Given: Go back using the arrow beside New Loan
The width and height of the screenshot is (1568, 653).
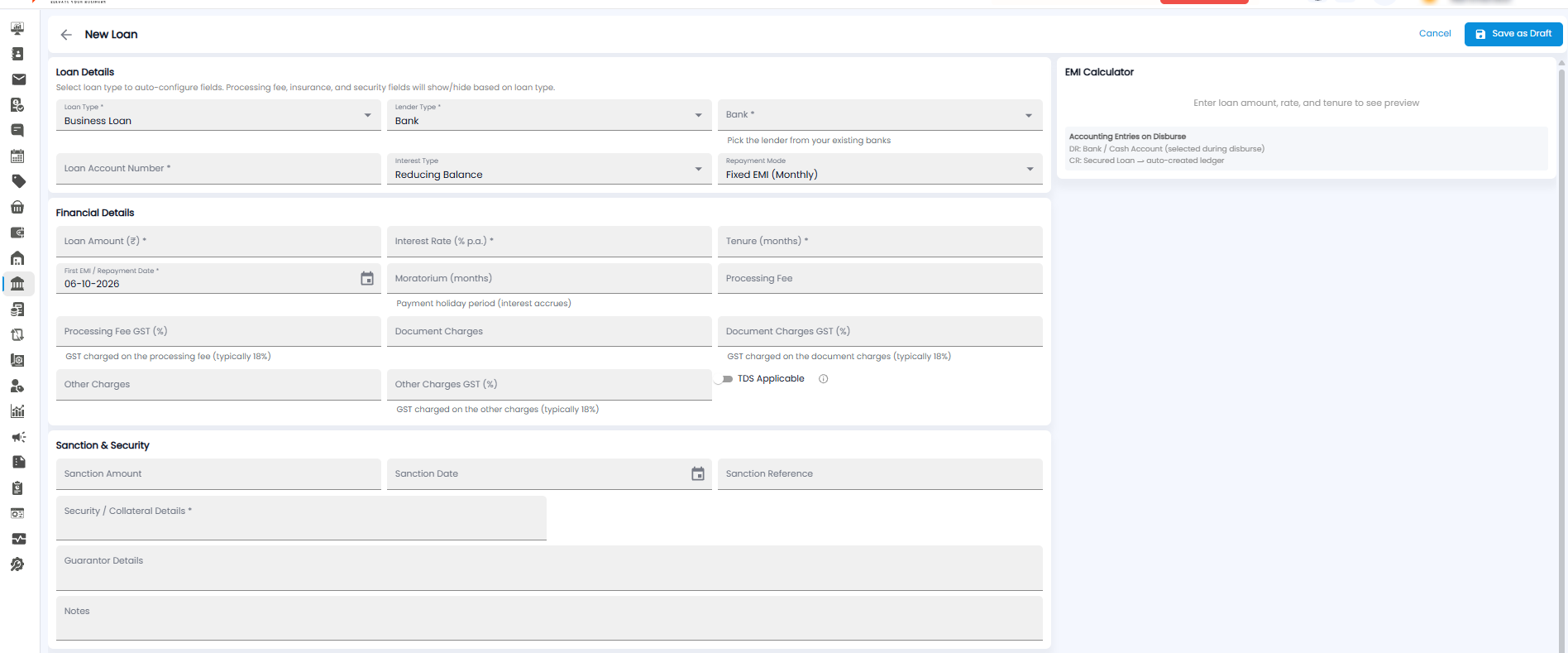Looking at the screenshot, I should (66, 35).
